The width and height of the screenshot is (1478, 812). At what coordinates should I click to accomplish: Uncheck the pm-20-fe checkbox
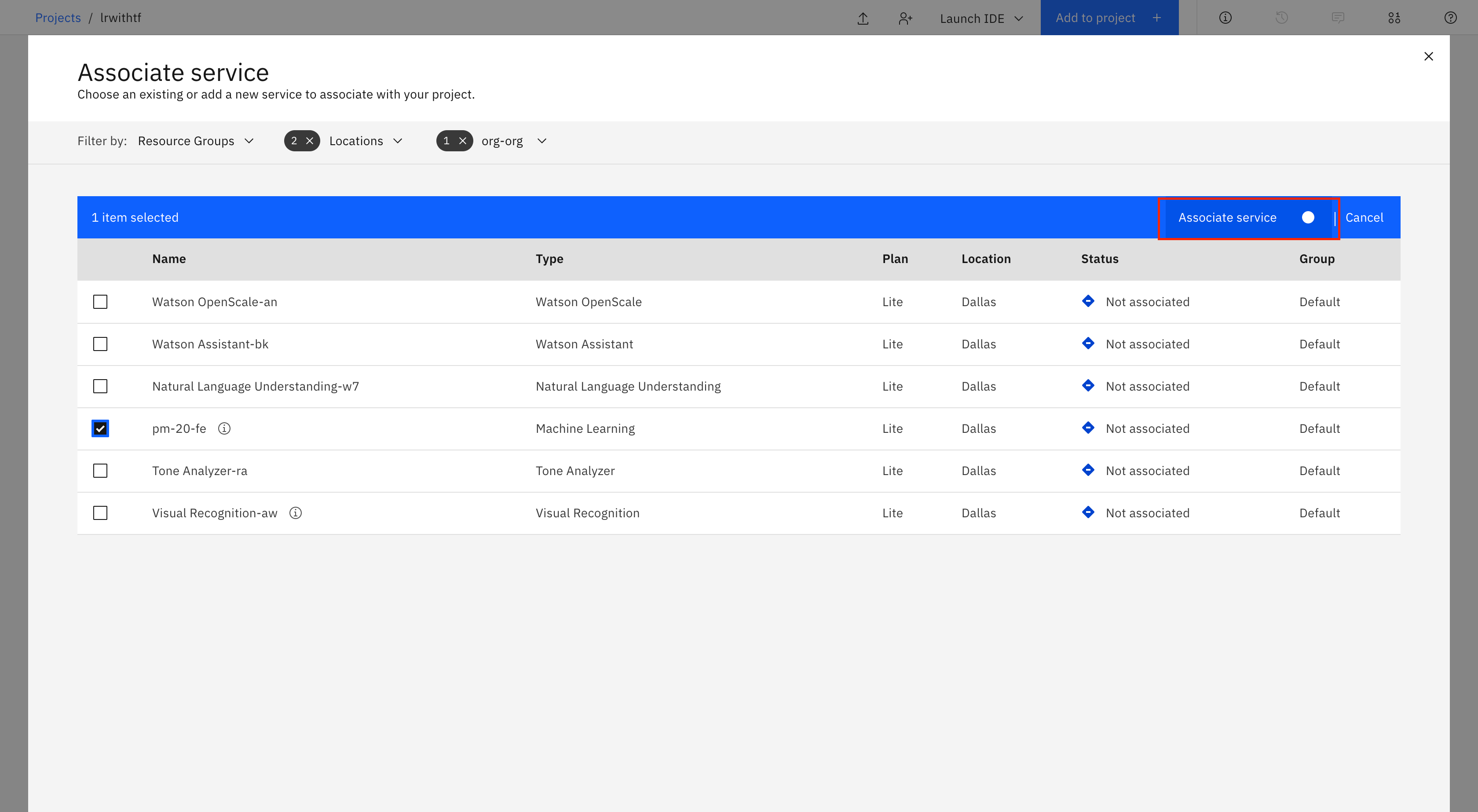[100, 429]
